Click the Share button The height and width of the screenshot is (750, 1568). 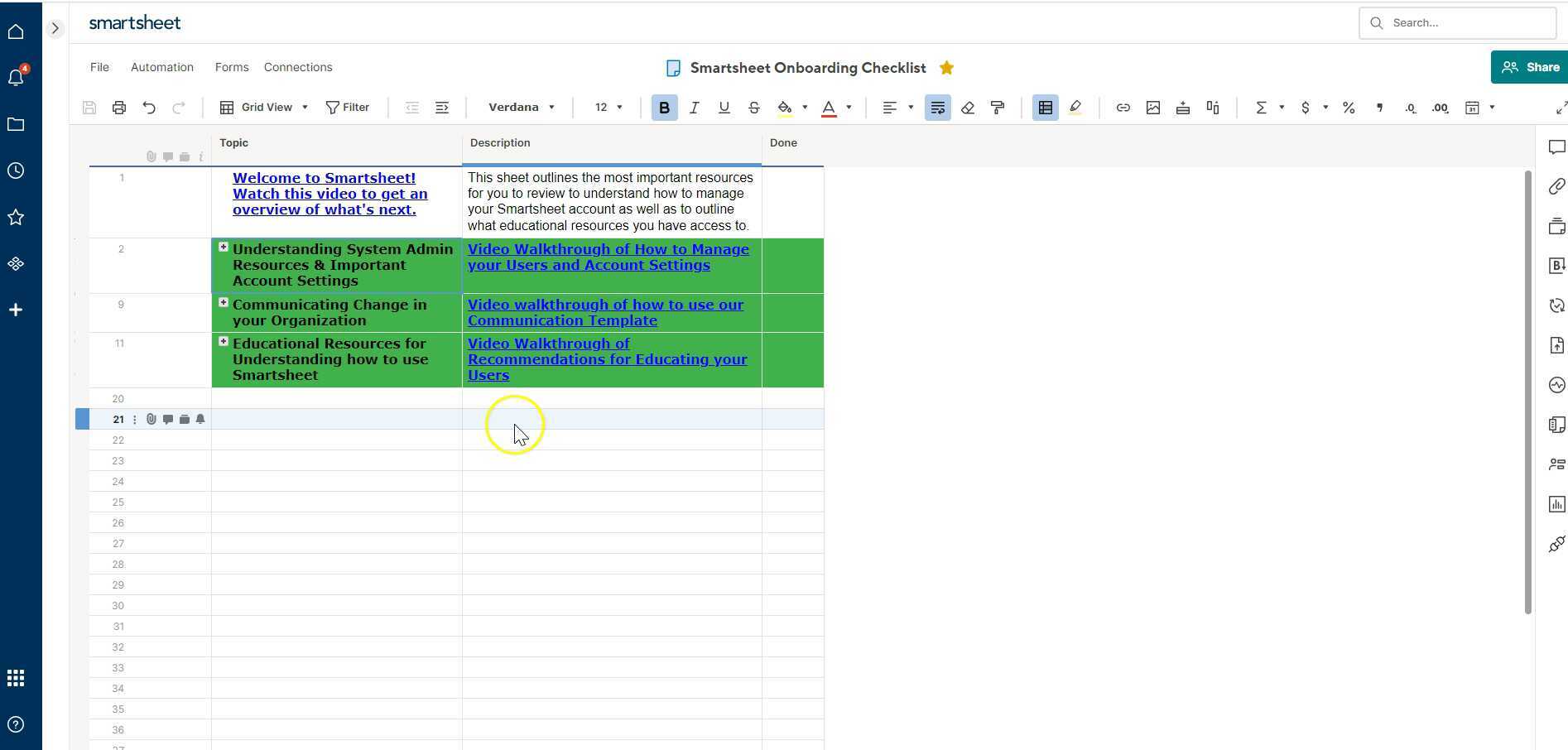coord(1529,67)
